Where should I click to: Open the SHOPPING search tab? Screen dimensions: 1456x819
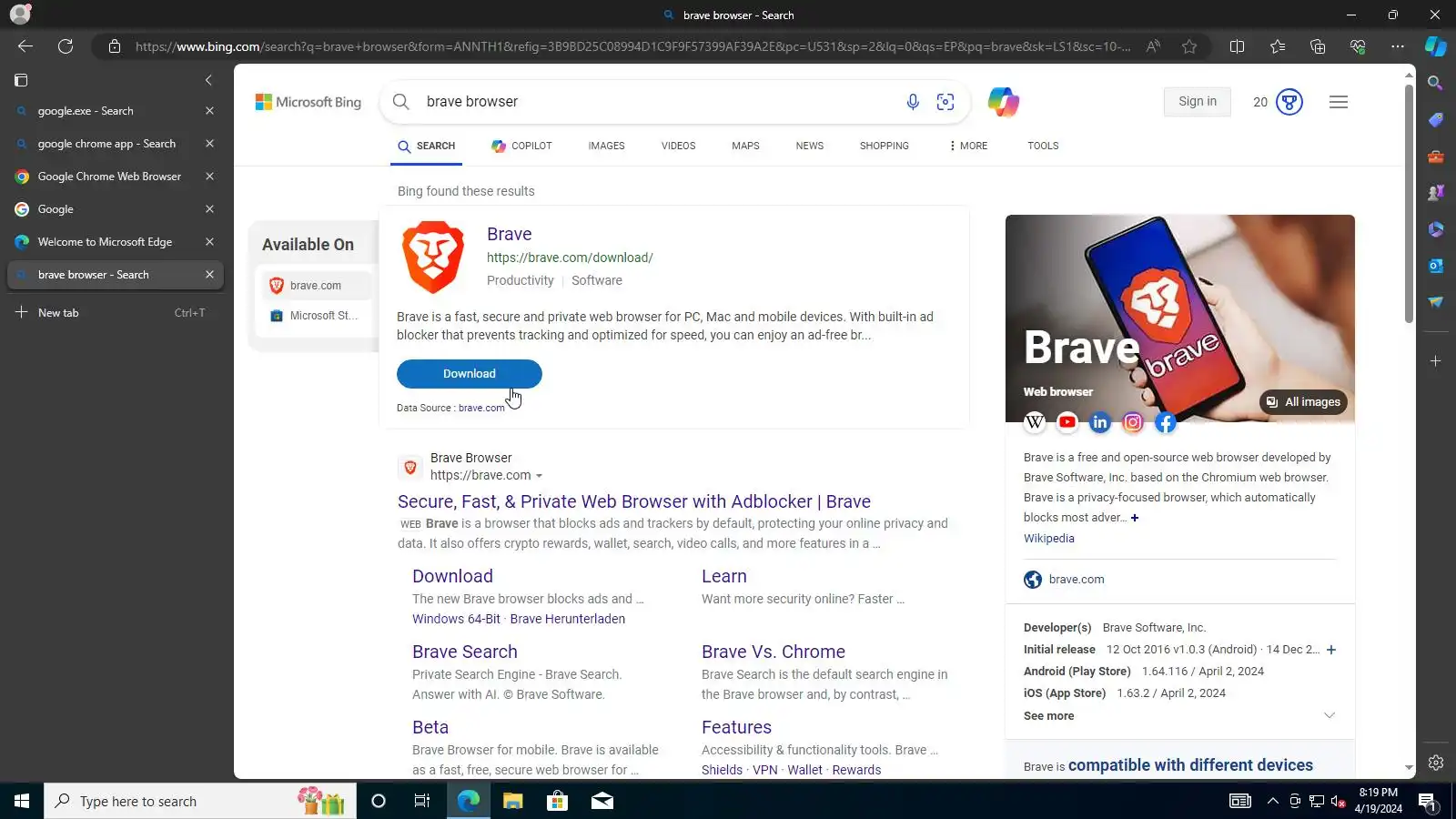(x=884, y=146)
